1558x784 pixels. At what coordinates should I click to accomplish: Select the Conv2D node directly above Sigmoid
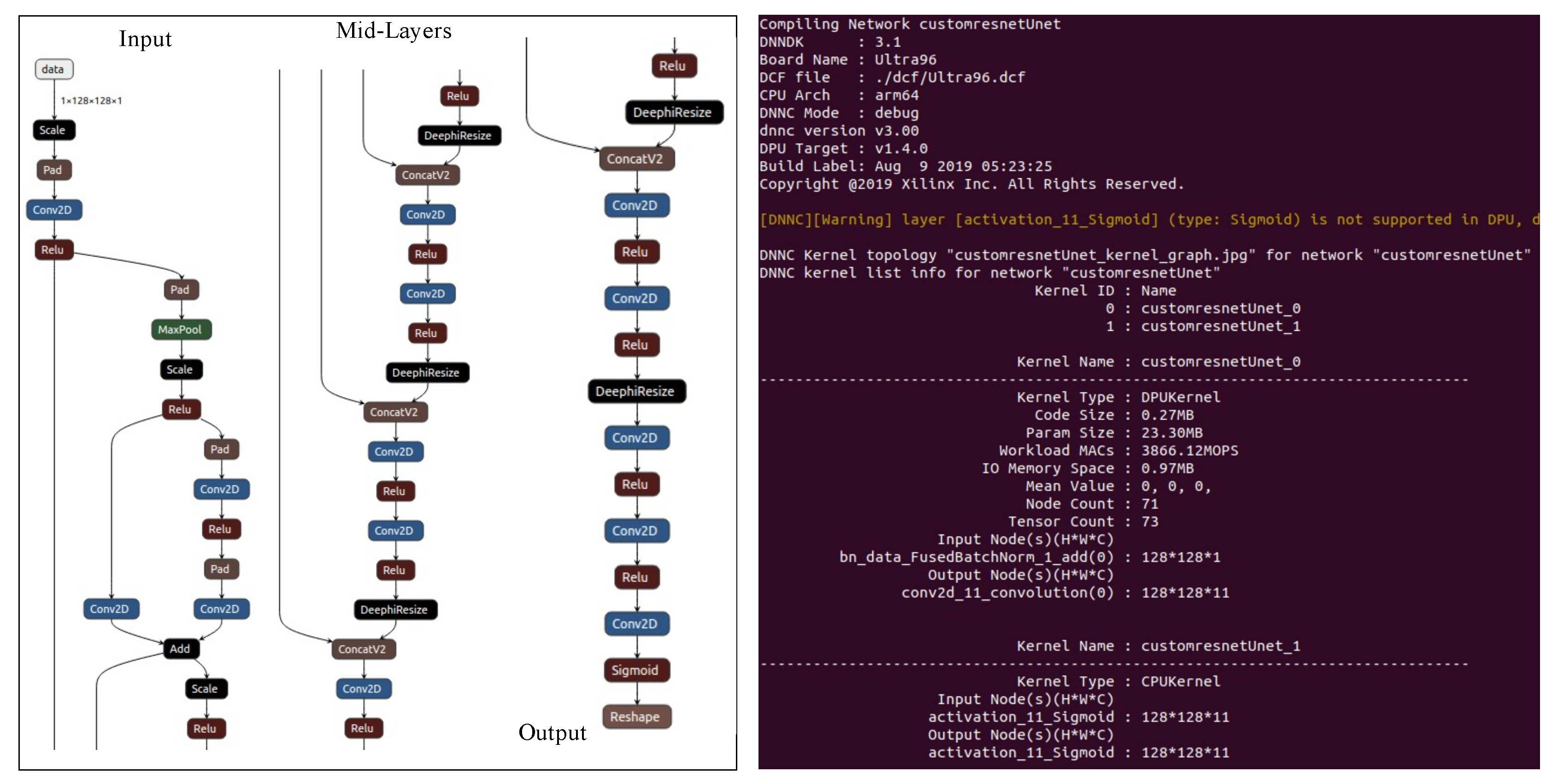click(x=636, y=623)
